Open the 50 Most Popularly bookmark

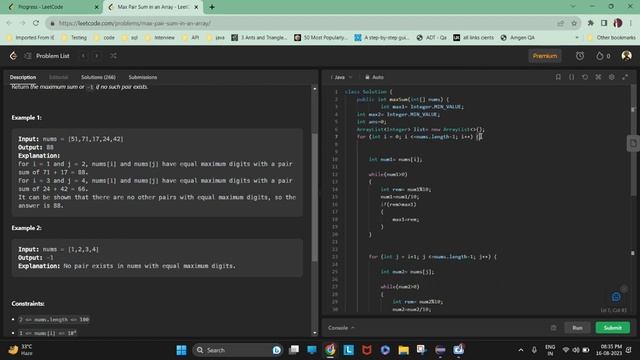(321, 38)
